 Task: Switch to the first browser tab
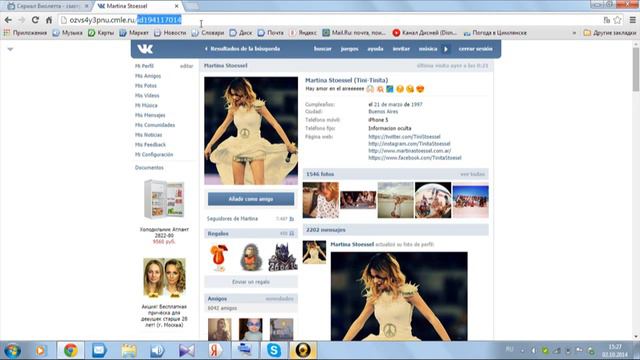tap(48, 6)
